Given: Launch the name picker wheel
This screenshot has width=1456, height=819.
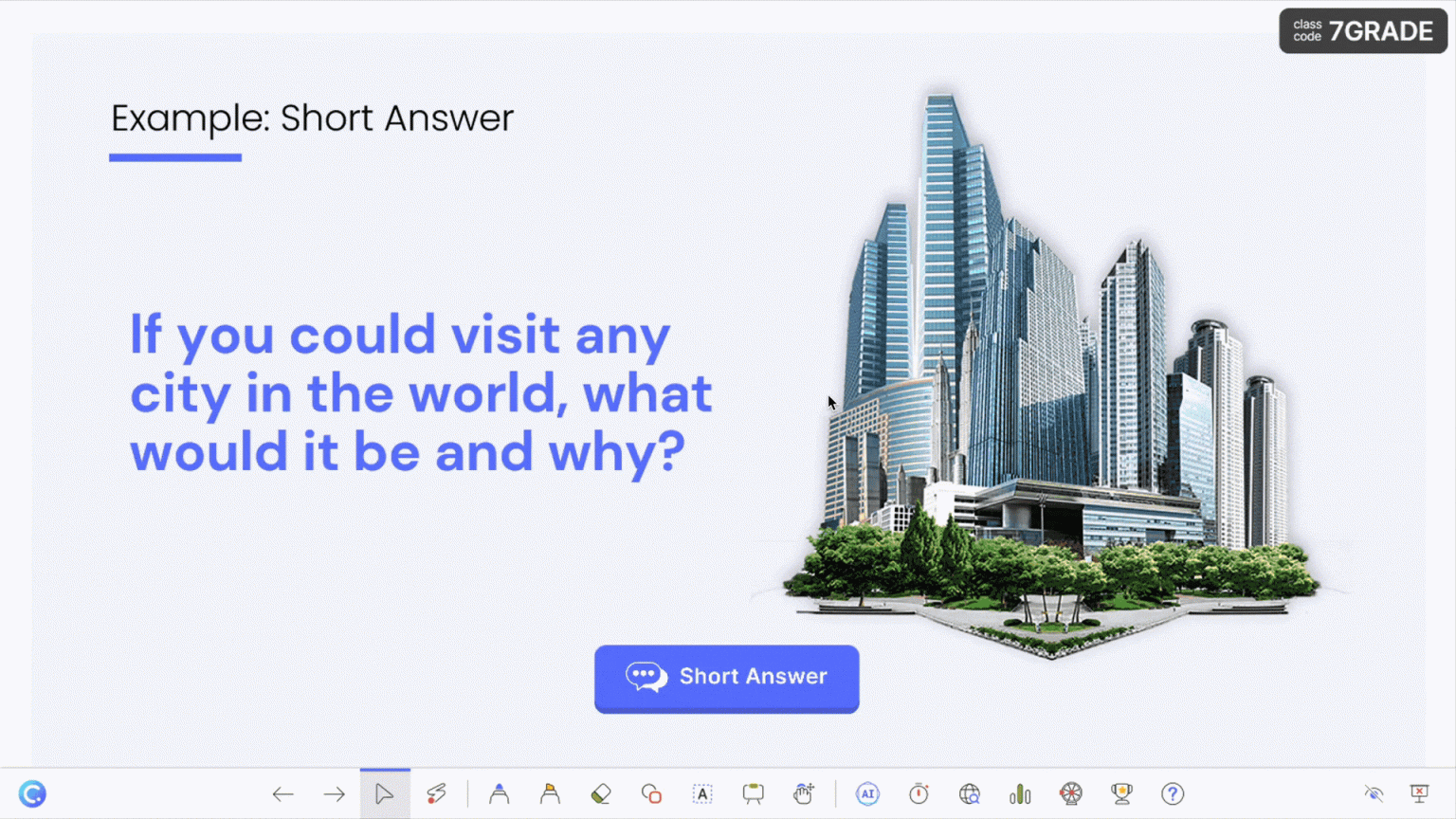Looking at the screenshot, I should (1071, 794).
